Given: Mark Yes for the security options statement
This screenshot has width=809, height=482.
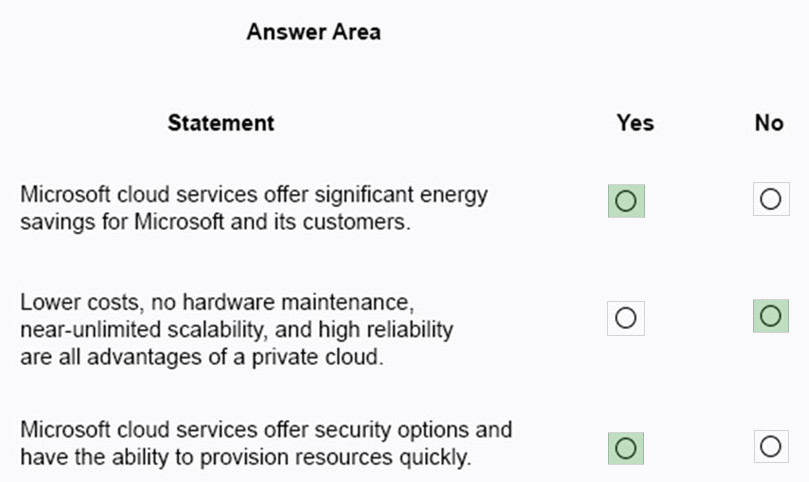Looking at the screenshot, I should tap(626, 448).
